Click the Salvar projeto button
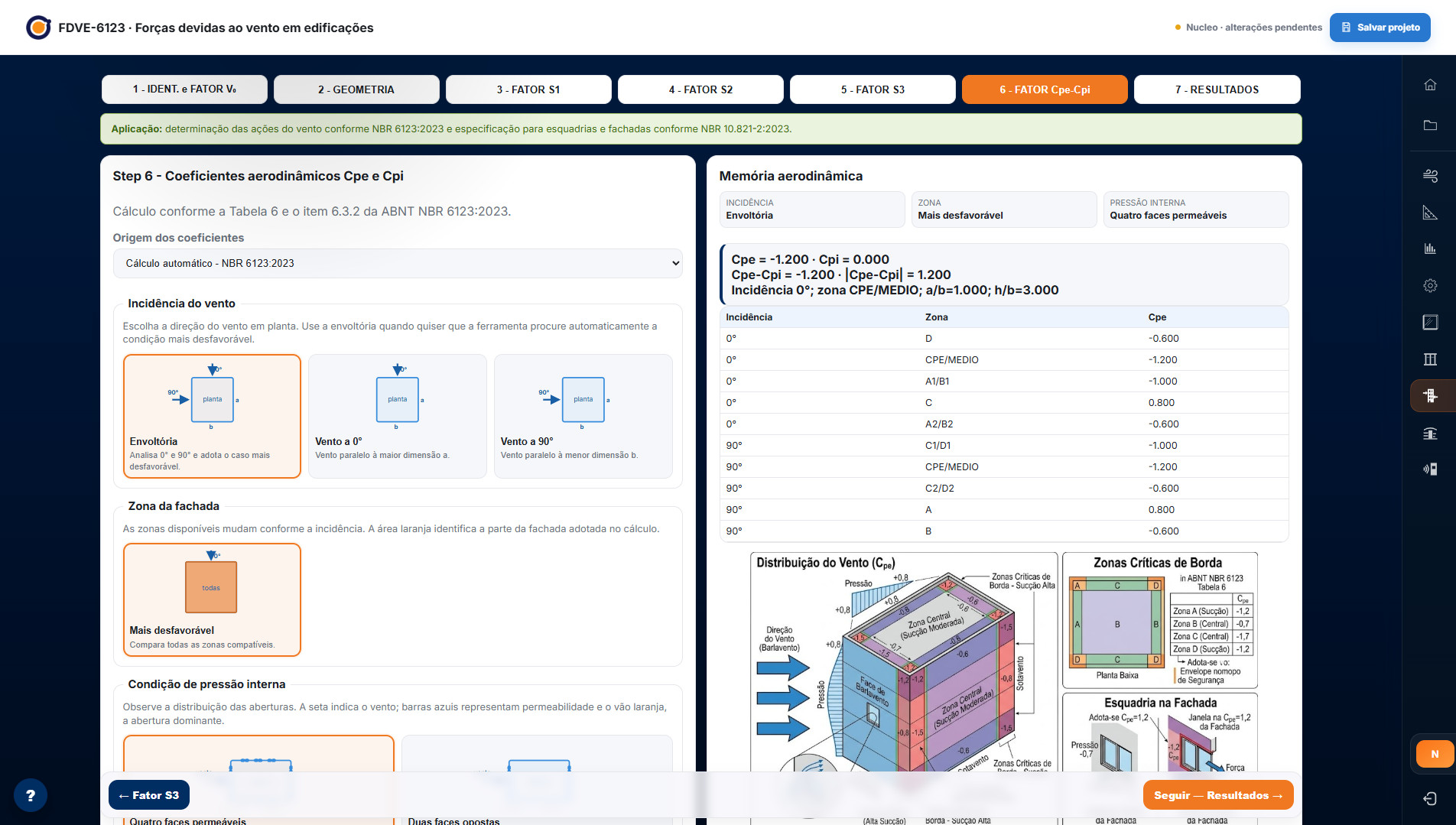This screenshot has height=825, width=1456. (x=1380, y=28)
